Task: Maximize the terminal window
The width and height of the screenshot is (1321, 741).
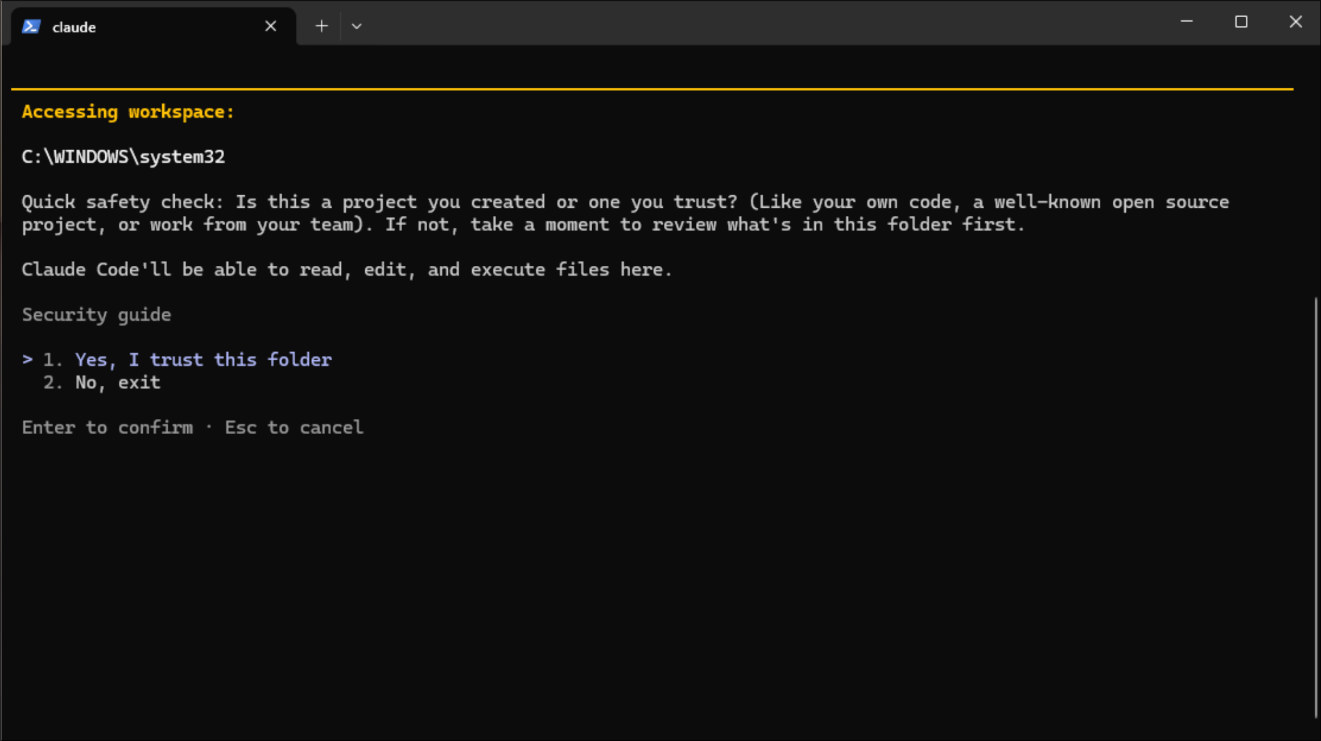Action: coord(1241,22)
